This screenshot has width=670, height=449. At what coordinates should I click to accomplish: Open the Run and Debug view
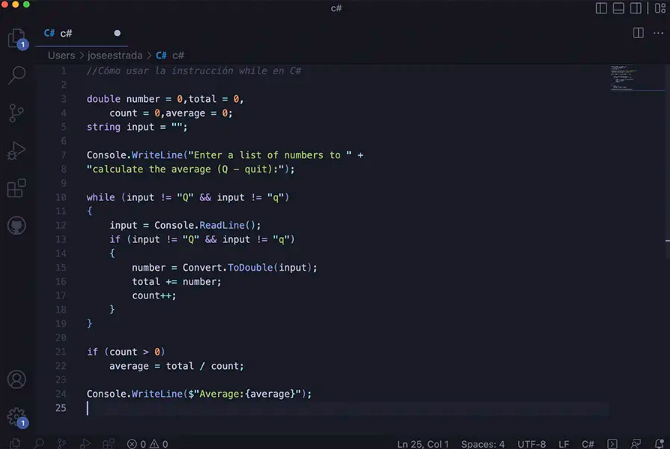click(x=16, y=150)
